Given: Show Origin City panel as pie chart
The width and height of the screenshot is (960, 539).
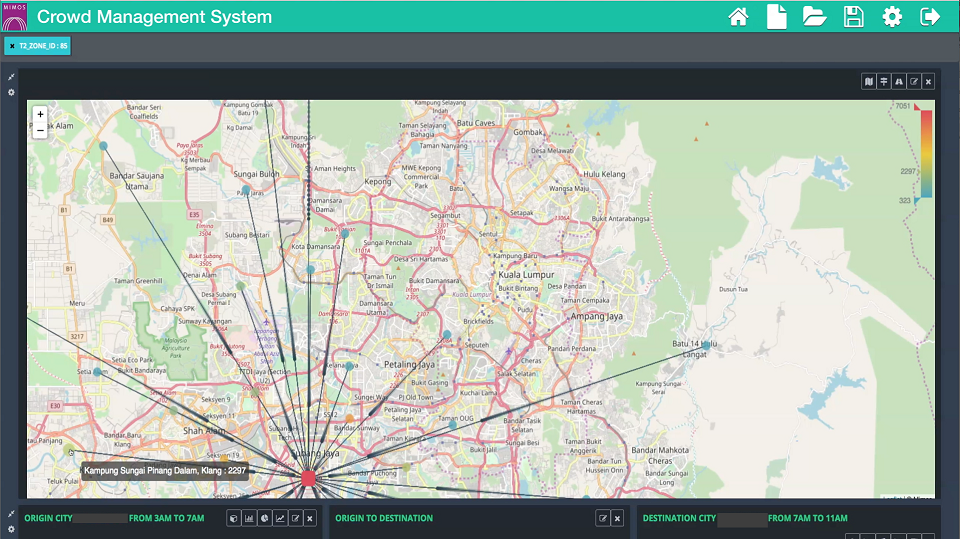Looking at the screenshot, I should click(264, 518).
